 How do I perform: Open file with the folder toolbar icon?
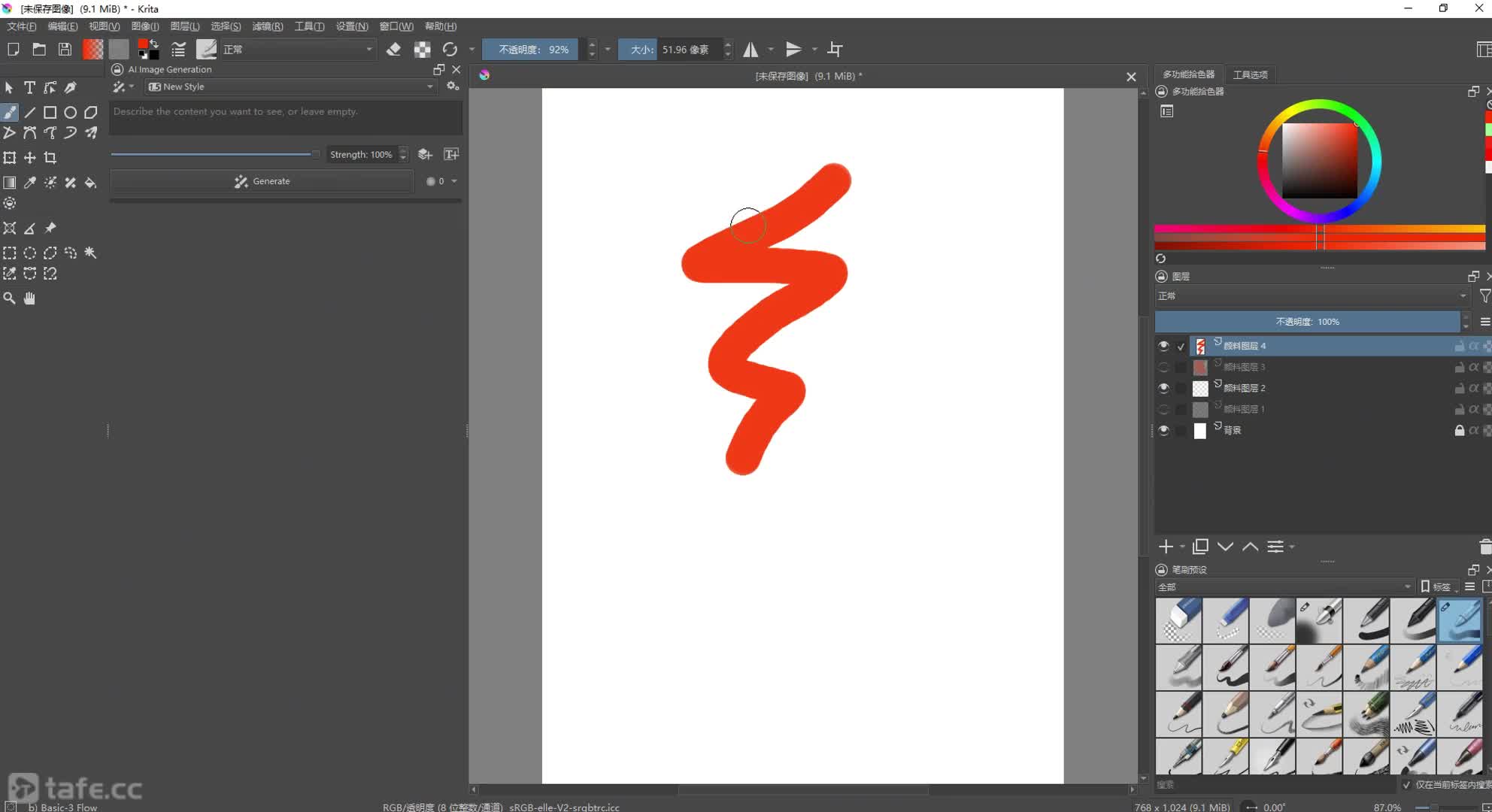[39, 50]
